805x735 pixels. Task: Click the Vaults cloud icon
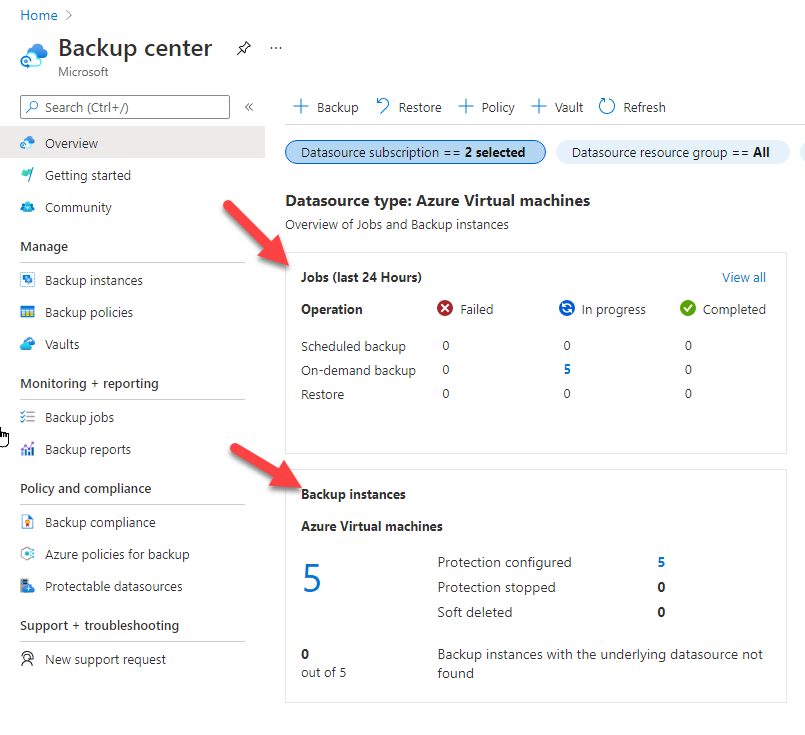click(x=27, y=344)
